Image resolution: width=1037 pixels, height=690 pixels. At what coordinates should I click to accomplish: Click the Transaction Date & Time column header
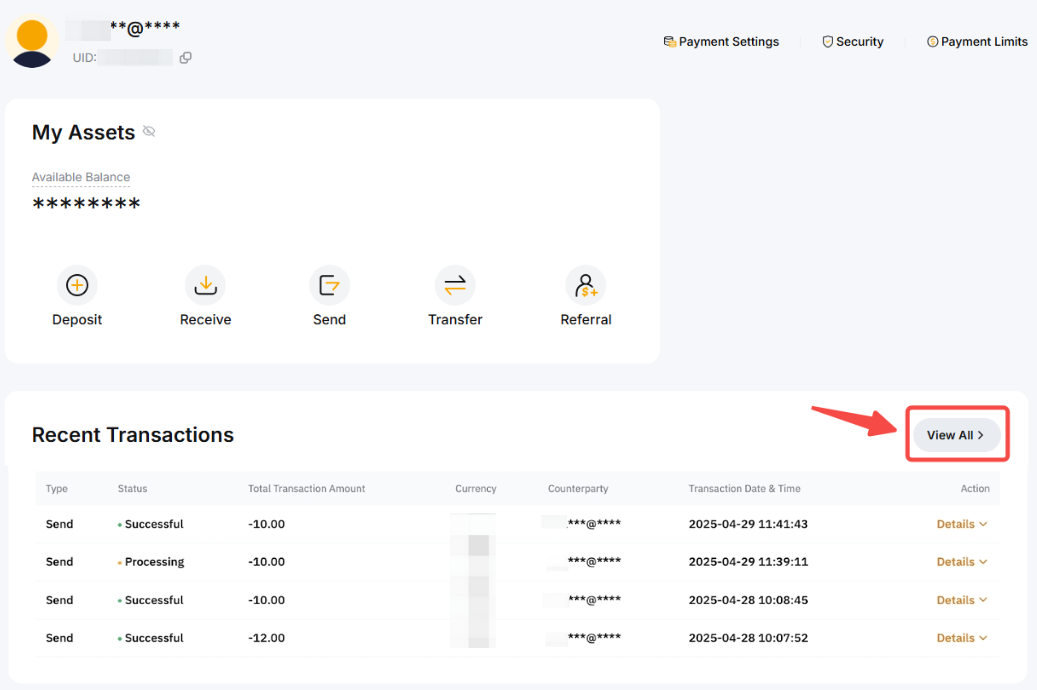click(x=744, y=489)
